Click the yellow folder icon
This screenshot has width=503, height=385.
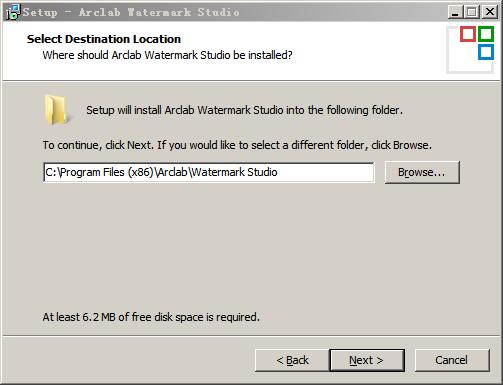click(x=56, y=110)
